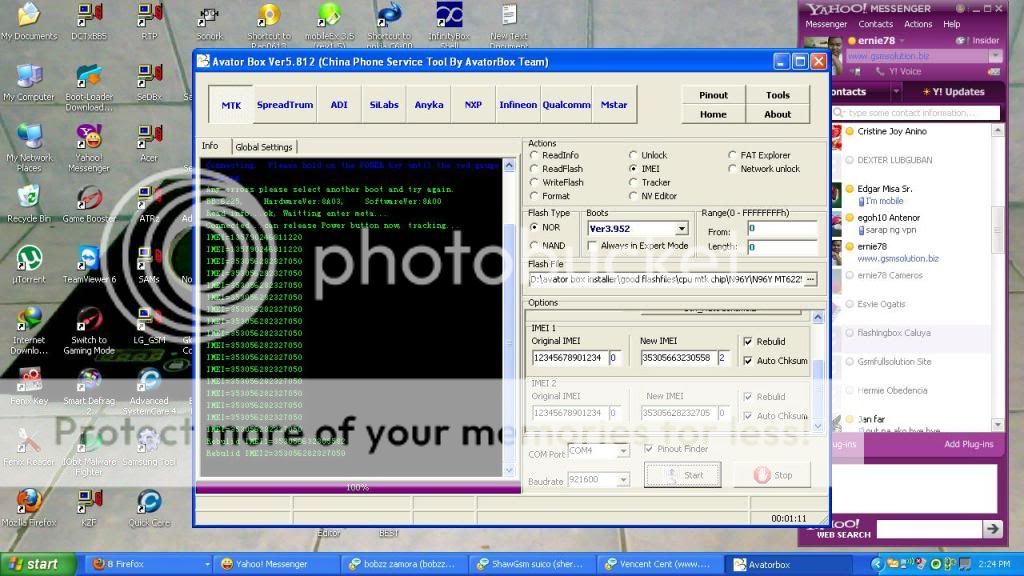Click the New IMEI input field for IMEI 1
The width and height of the screenshot is (1024, 576).
pyautogui.click(x=677, y=358)
